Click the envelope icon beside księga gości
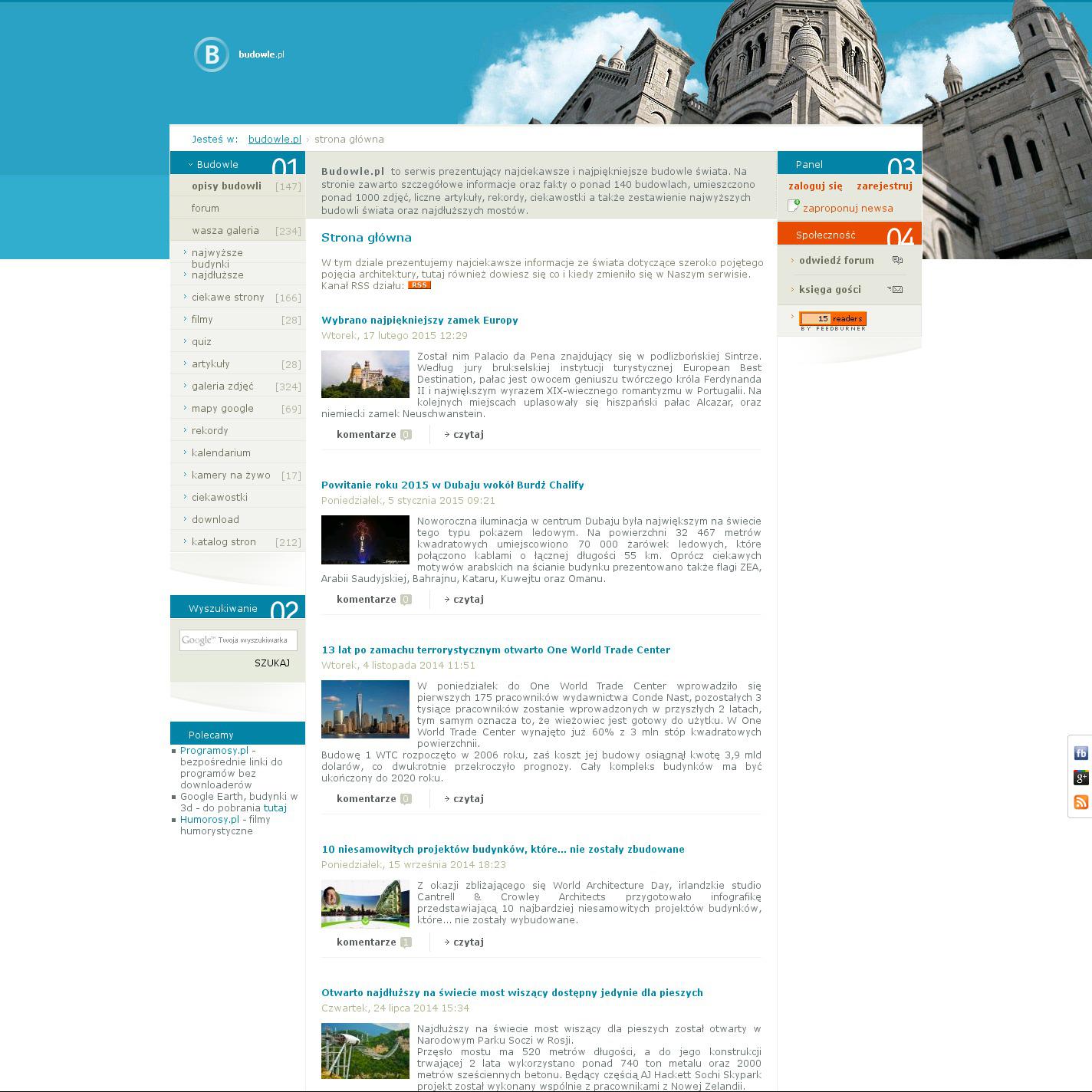 [896, 289]
